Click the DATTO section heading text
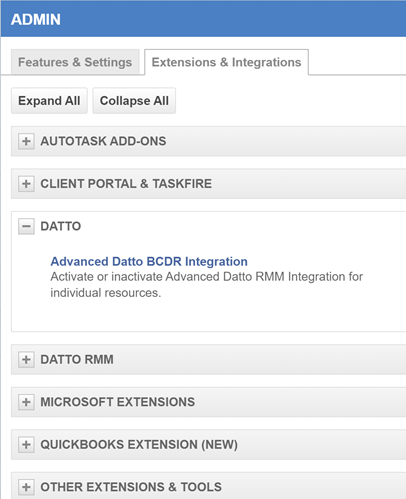Screen dimensions: 406x499 click(61, 226)
